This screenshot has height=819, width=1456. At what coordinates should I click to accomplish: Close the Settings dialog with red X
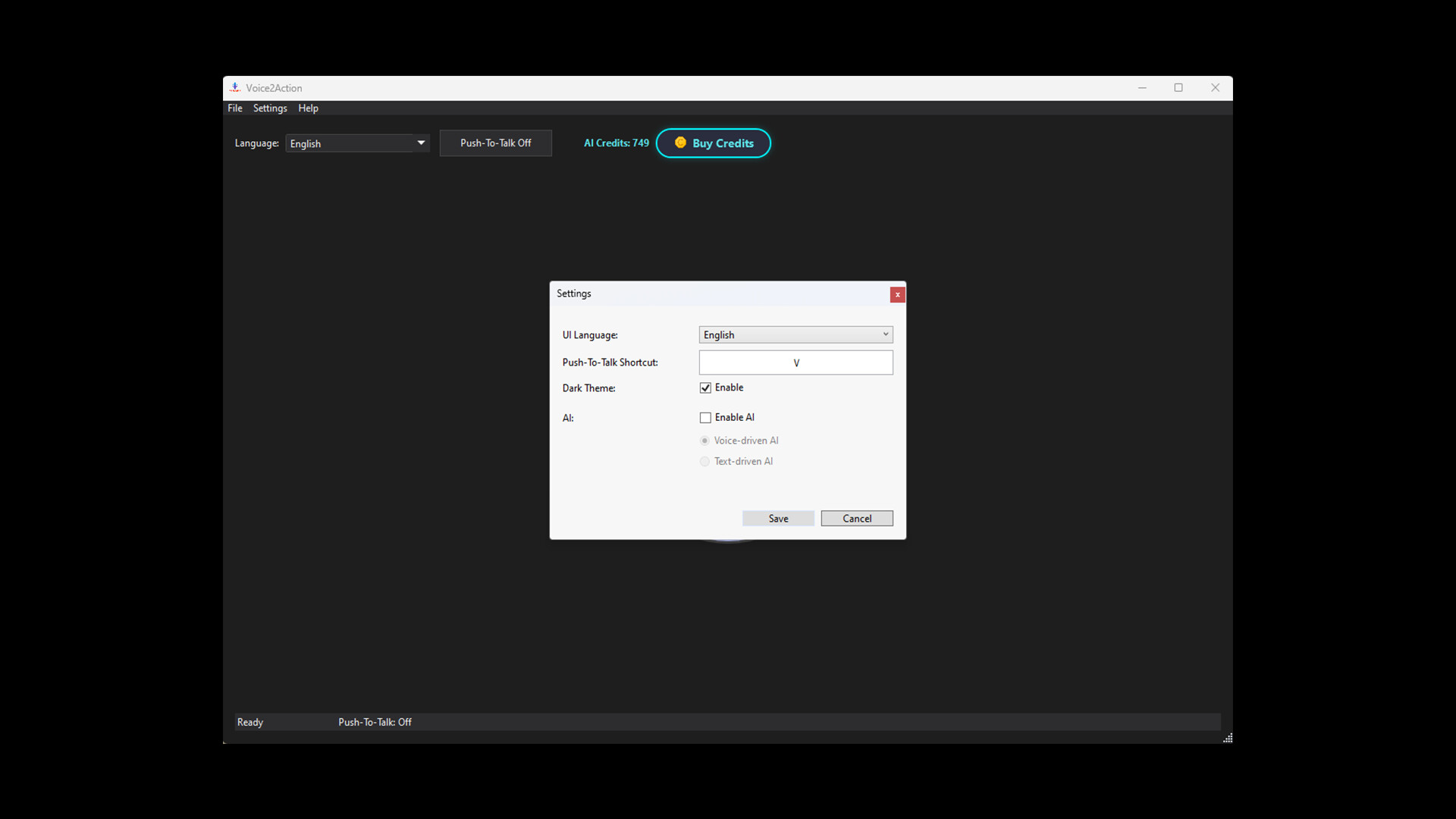click(897, 294)
